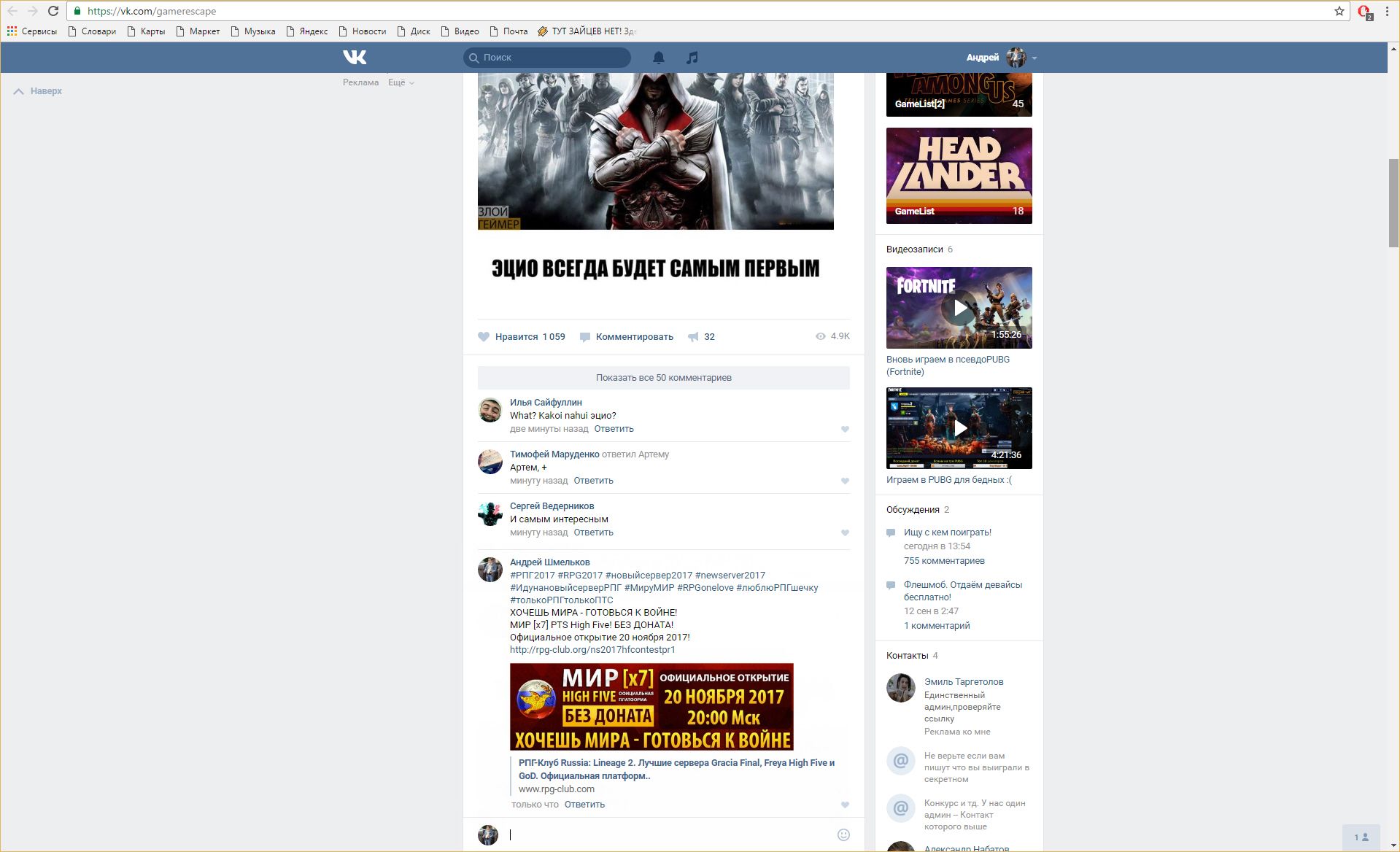Click the browser address bar URL
The image size is (1400, 852).
[x=152, y=11]
